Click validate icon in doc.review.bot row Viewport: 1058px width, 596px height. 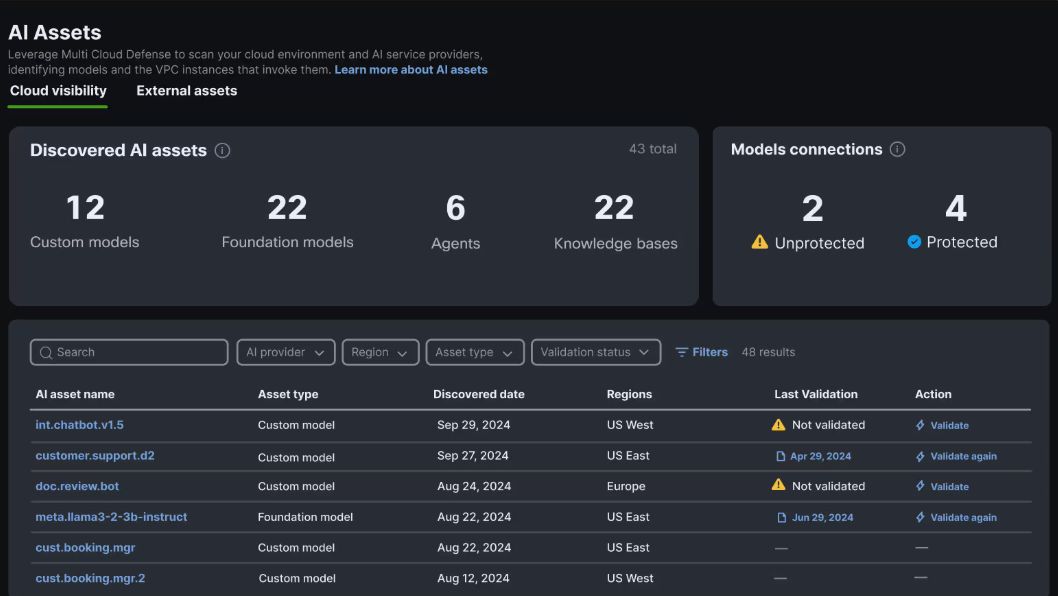point(920,486)
